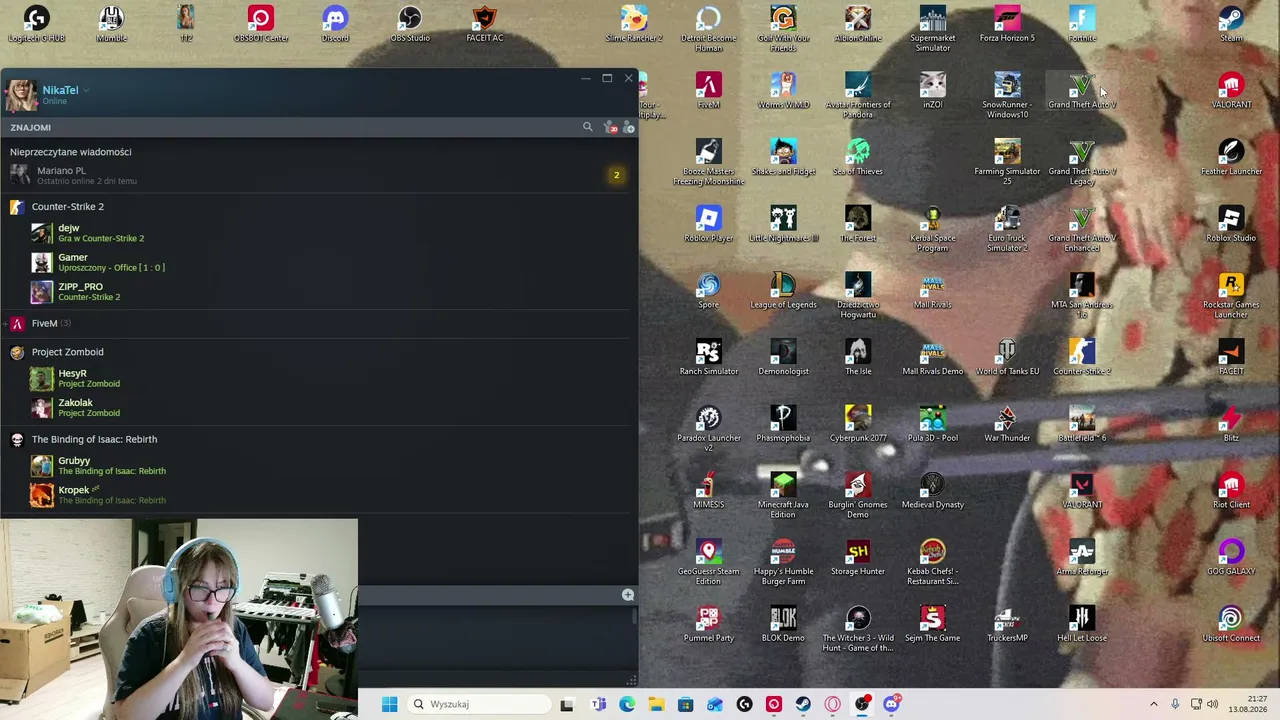Select the Hell Let Loose desktop icon
This screenshot has height=720, width=1280.
(x=1082, y=625)
